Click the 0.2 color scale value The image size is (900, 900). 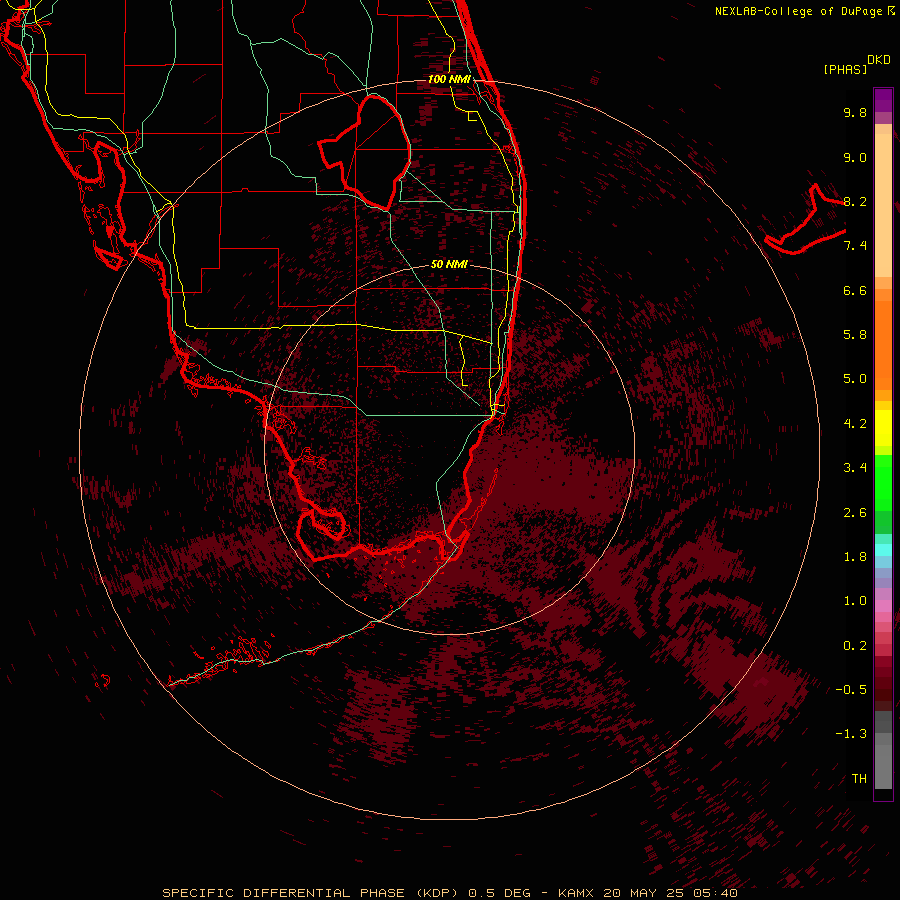[x=855, y=646]
